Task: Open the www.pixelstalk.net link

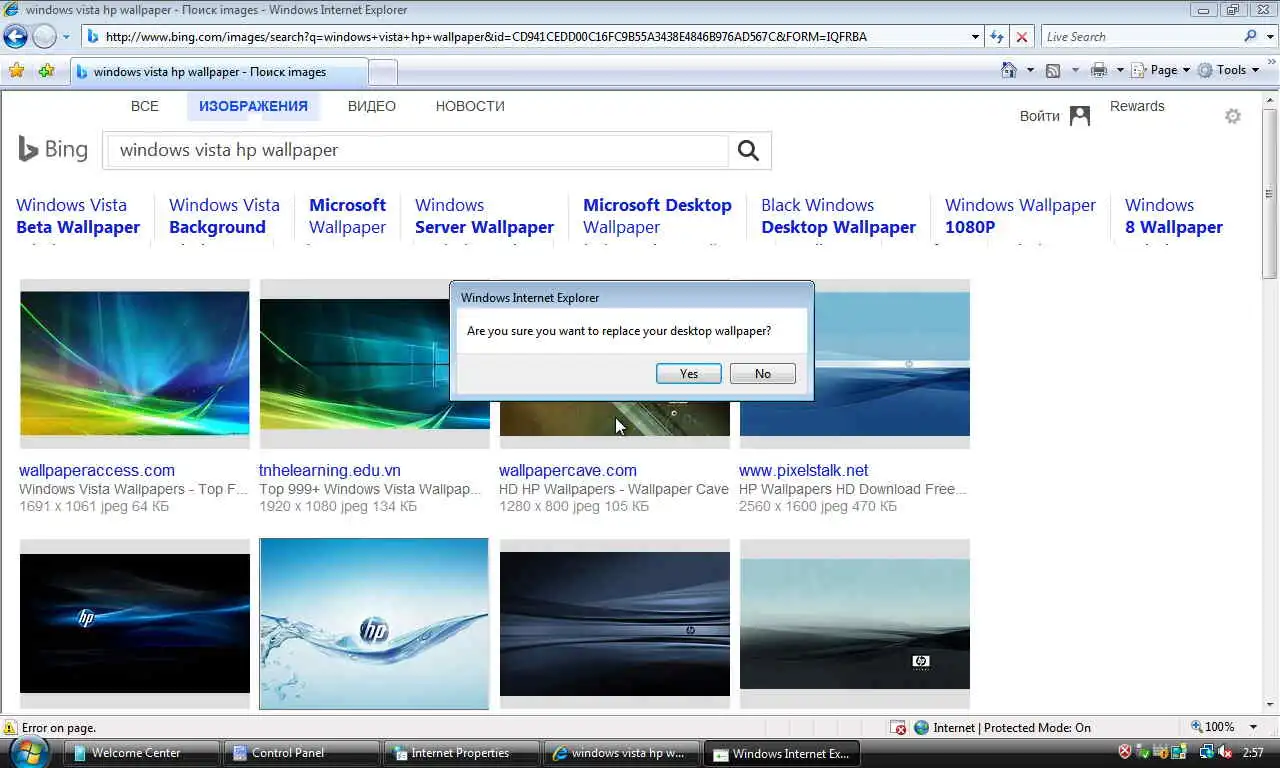Action: point(804,470)
